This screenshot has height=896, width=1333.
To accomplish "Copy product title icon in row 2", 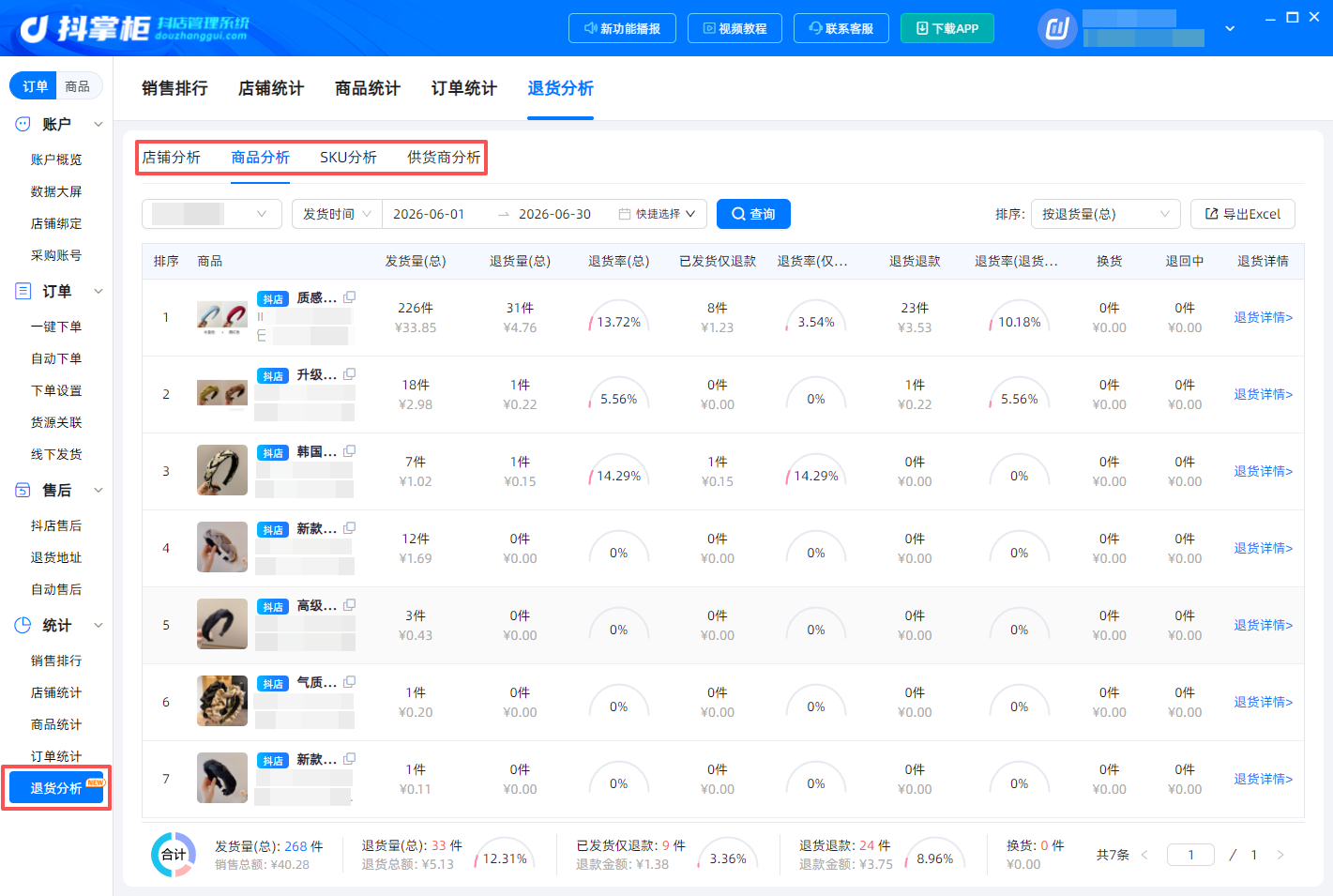I will (350, 374).
